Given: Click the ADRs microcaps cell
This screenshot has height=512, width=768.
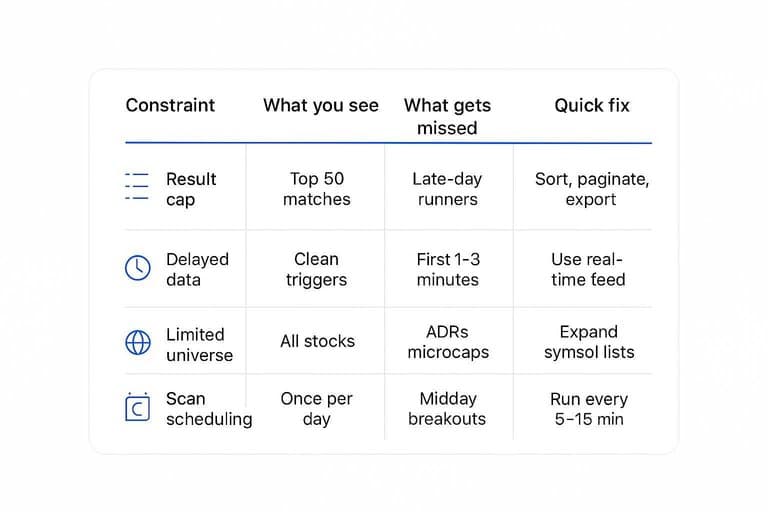Looking at the screenshot, I should [x=447, y=342].
